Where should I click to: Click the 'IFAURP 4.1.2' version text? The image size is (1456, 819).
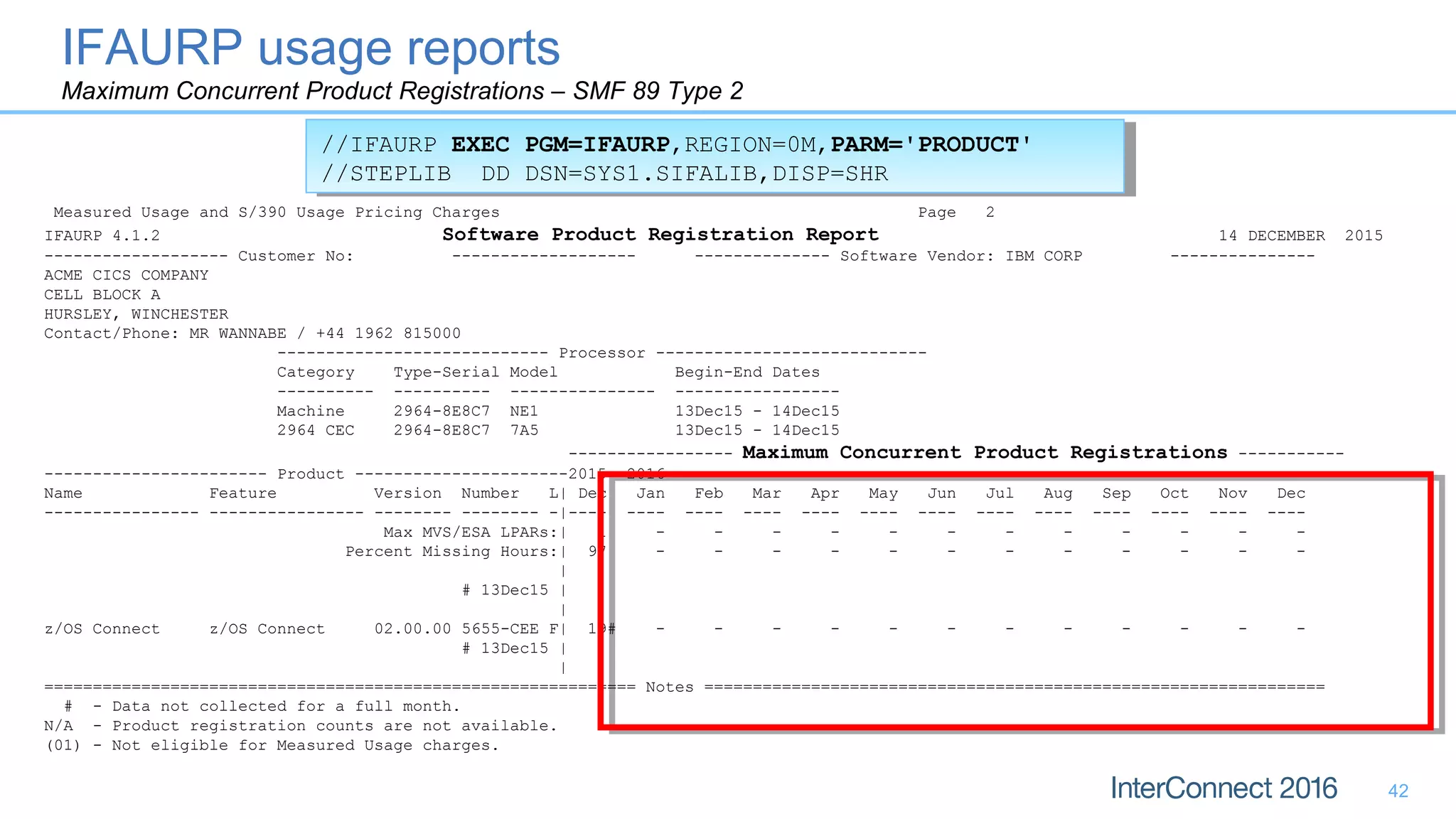tap(102, 235)
